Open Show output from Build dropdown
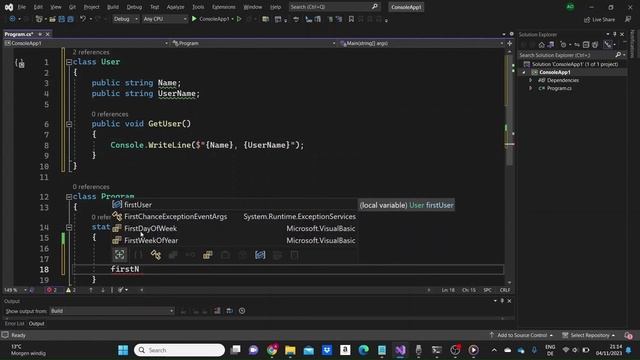 click(x=112, y=311)
